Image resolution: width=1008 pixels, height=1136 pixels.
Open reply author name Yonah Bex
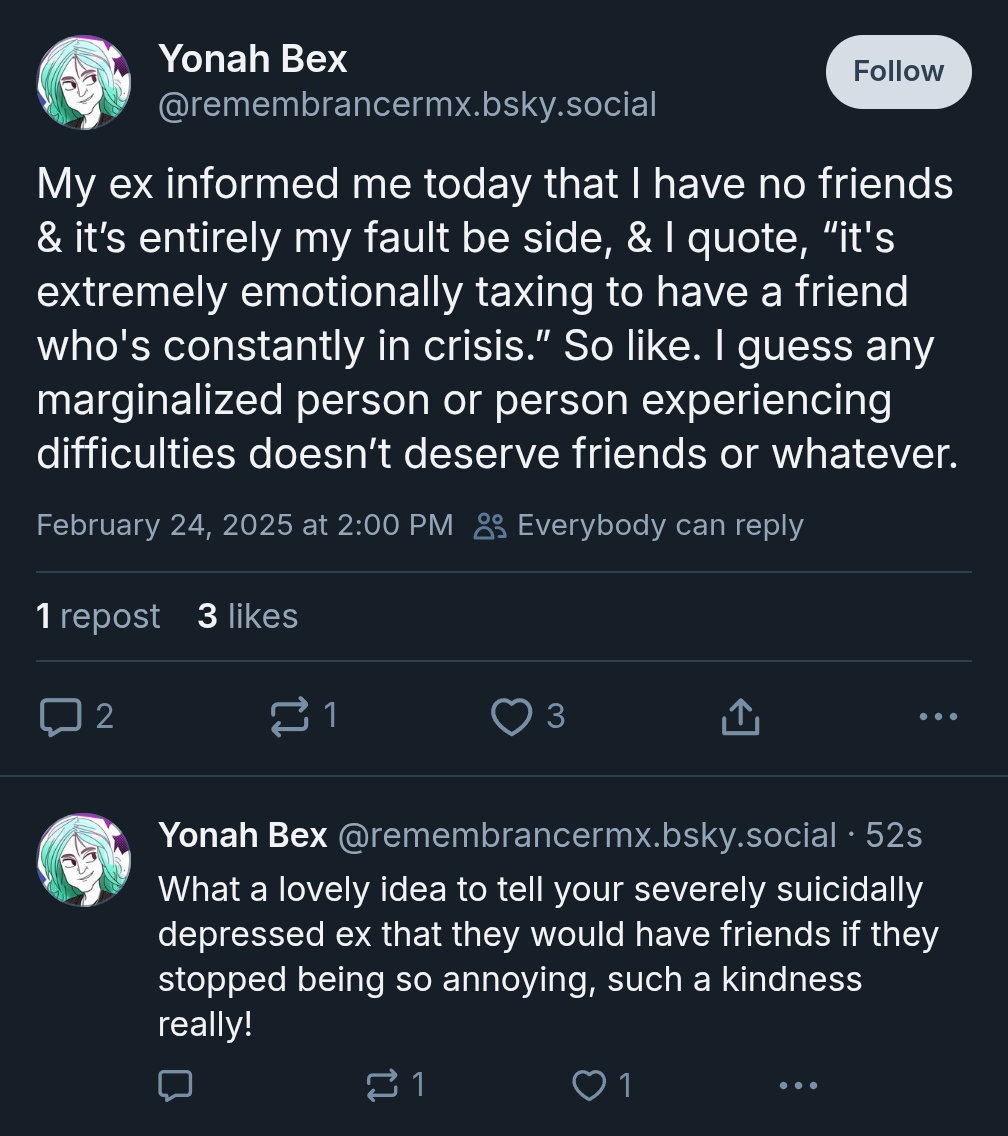tap(243, 835)
